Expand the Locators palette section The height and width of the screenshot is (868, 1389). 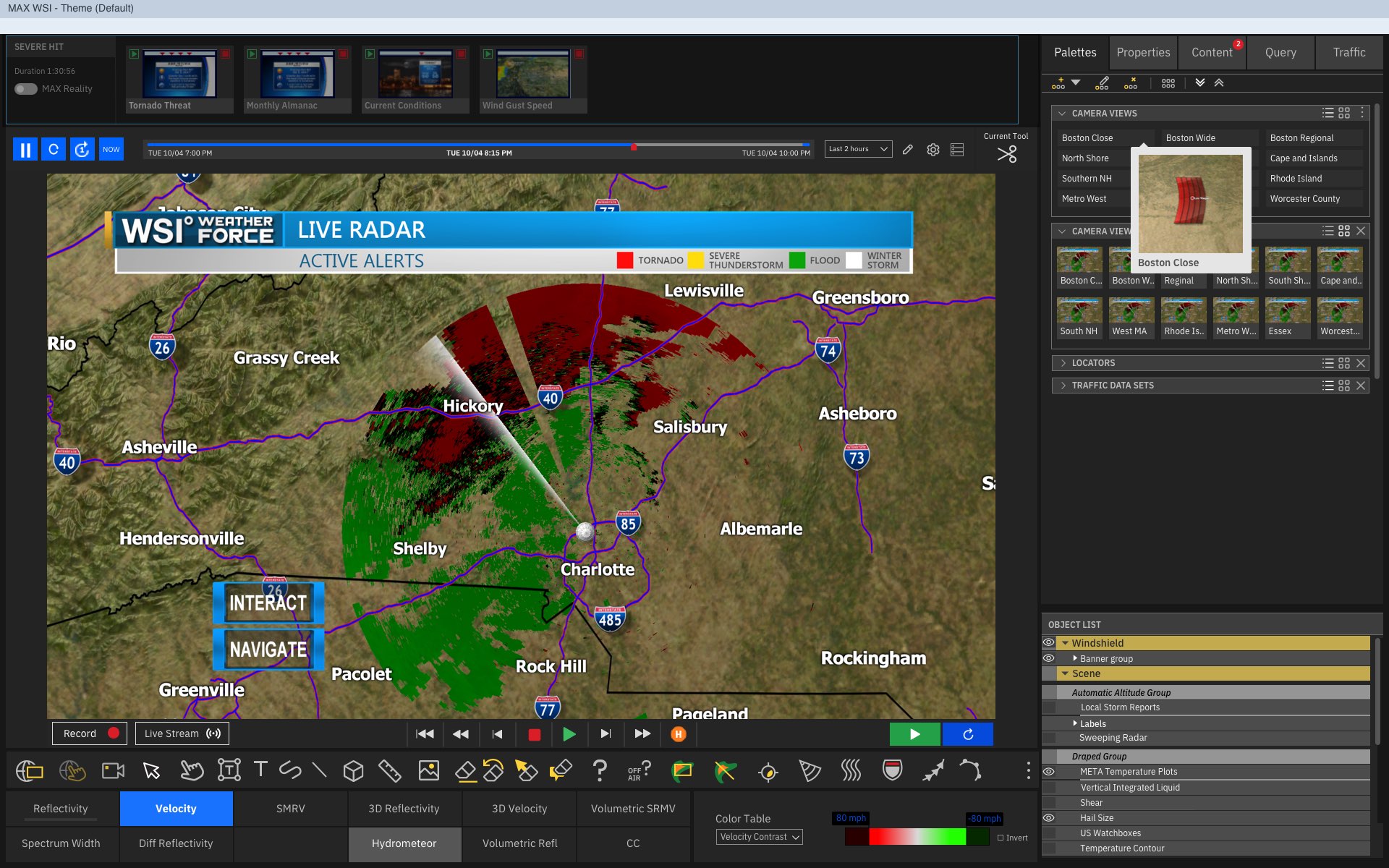[1063, 363]
